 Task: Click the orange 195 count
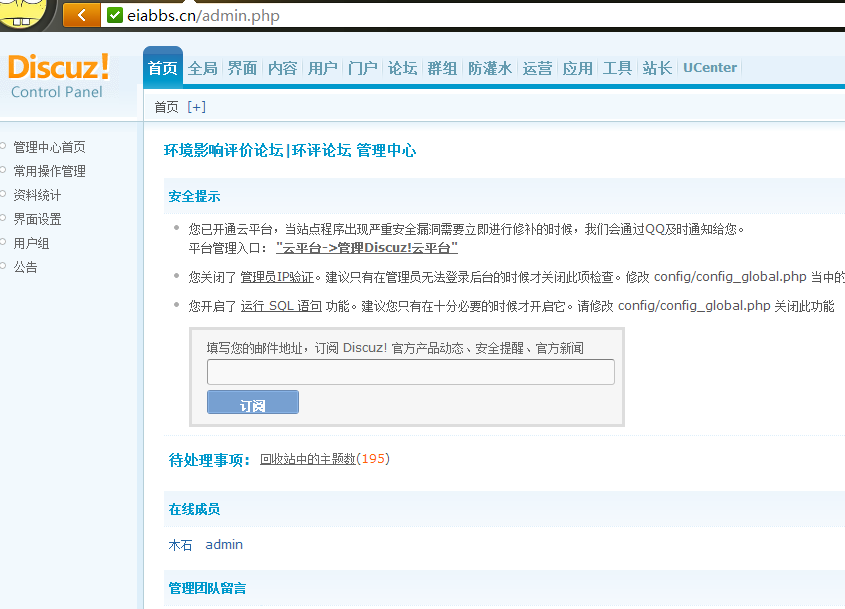tap(373, 459)
